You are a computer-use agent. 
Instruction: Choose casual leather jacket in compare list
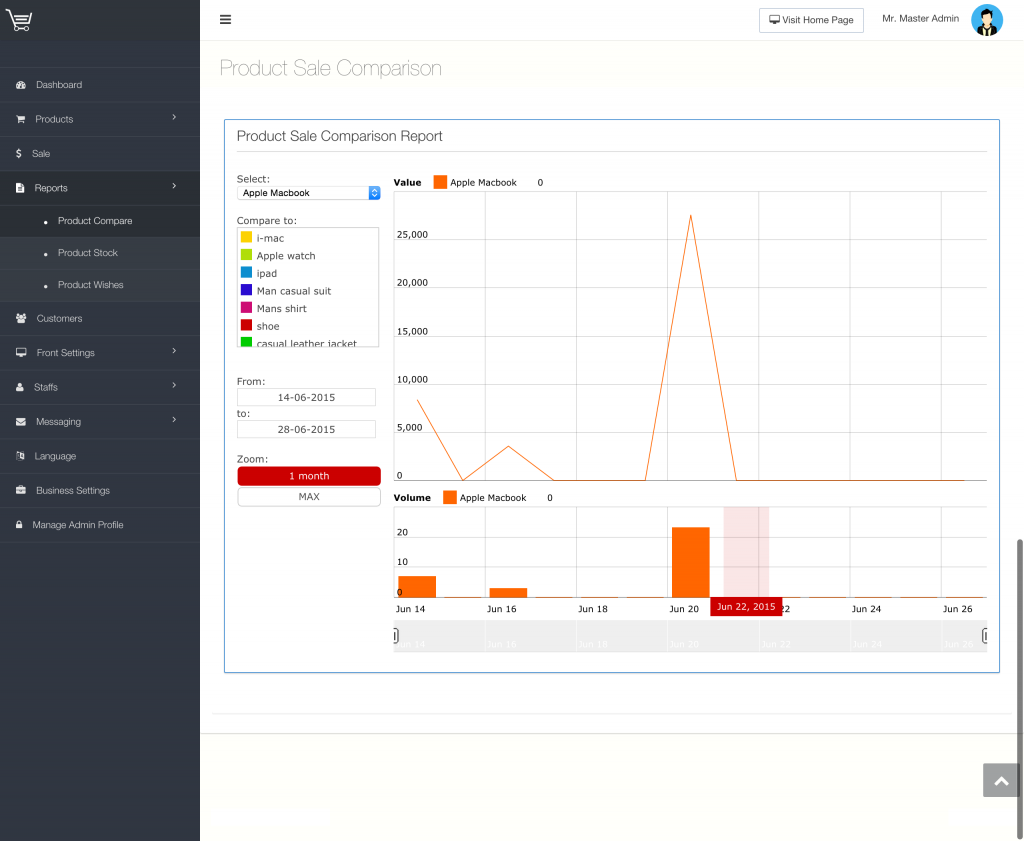point(306,343)
